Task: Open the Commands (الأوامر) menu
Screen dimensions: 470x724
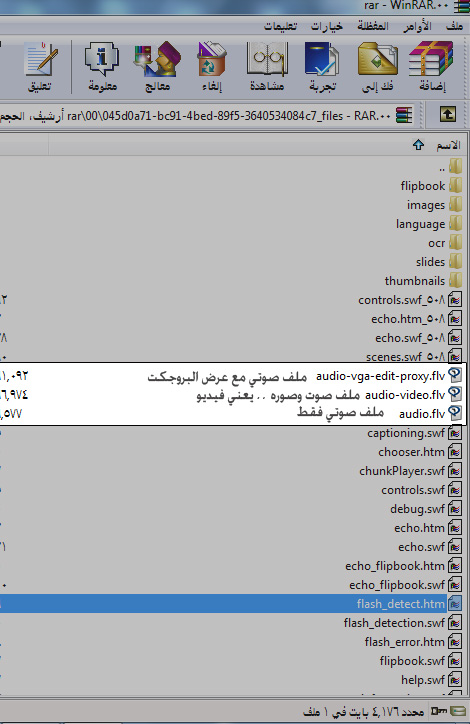Action: (417, 26)
